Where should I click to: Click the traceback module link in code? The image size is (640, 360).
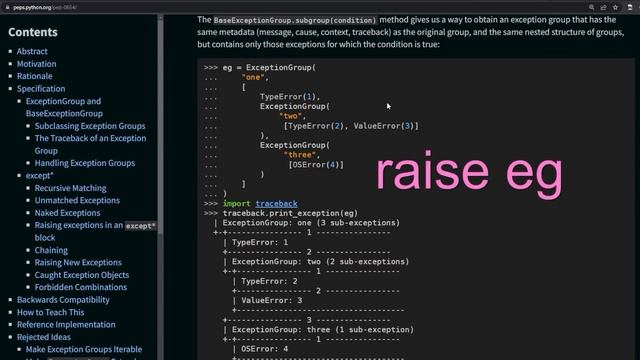pos(276,203)
